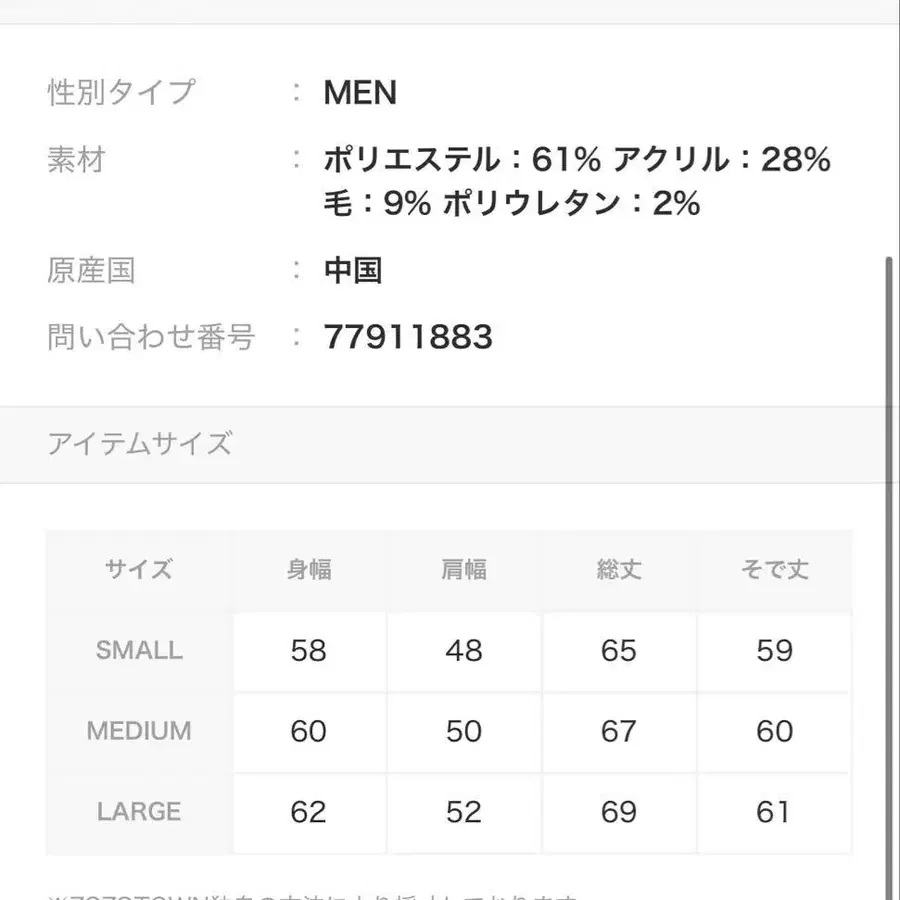Select the 中国 country of origin value
The width and height of the screenshot is (900, 900).
[x=352, y=270]
